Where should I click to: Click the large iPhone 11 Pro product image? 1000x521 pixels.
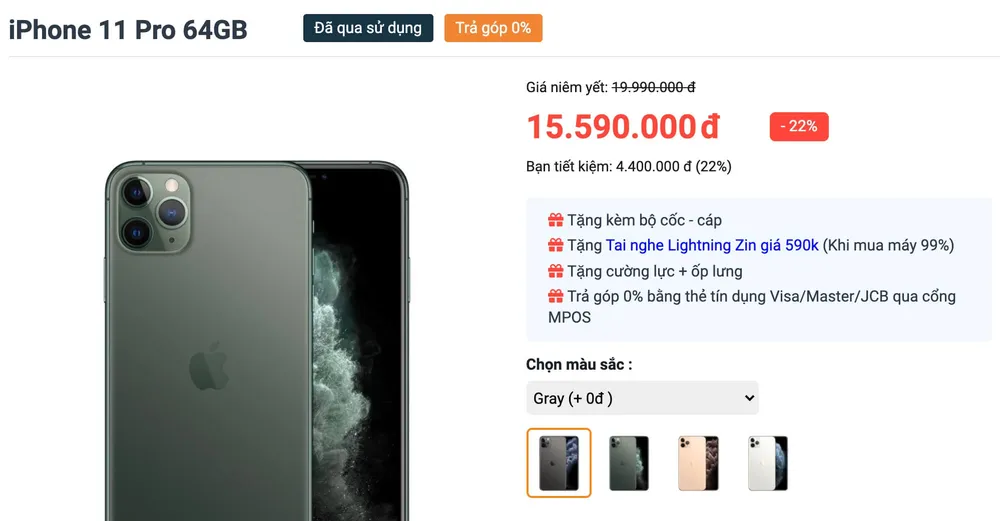[257, 340]
